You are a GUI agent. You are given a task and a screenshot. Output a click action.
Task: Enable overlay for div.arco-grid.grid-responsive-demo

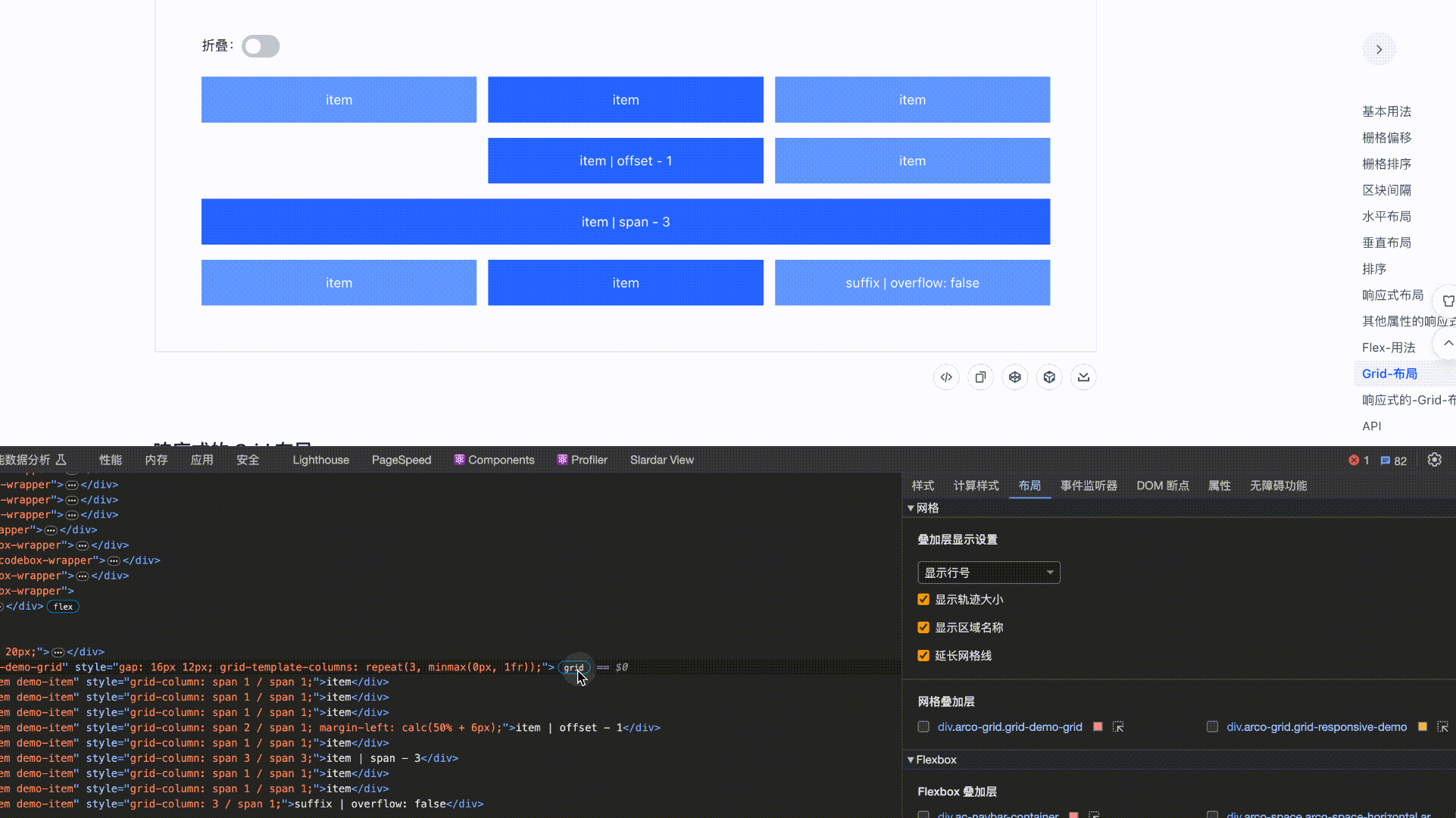1212,727
